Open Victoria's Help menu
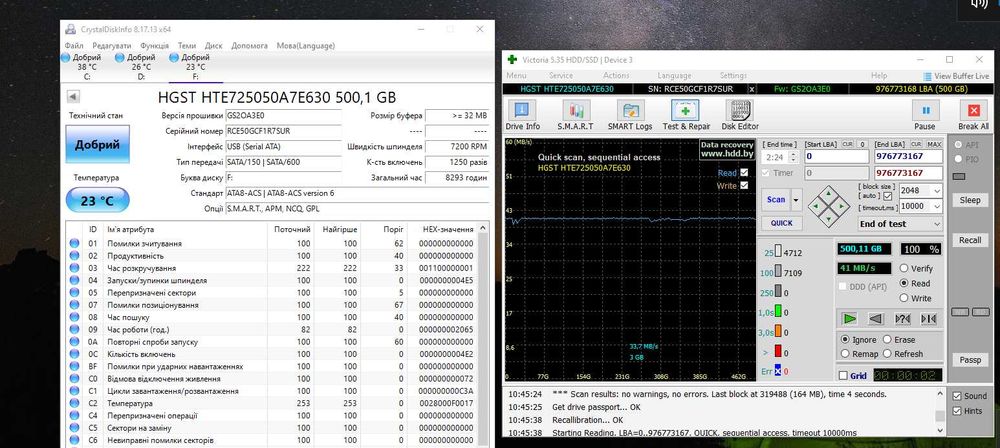 (879, 75)
